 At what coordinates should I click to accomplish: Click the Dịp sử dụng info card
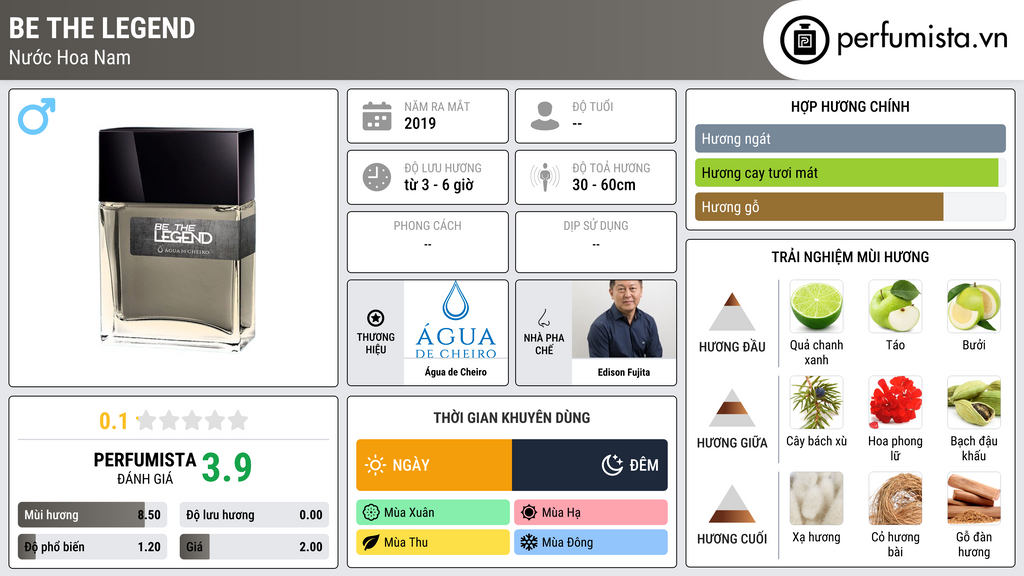tap(596, 242)
